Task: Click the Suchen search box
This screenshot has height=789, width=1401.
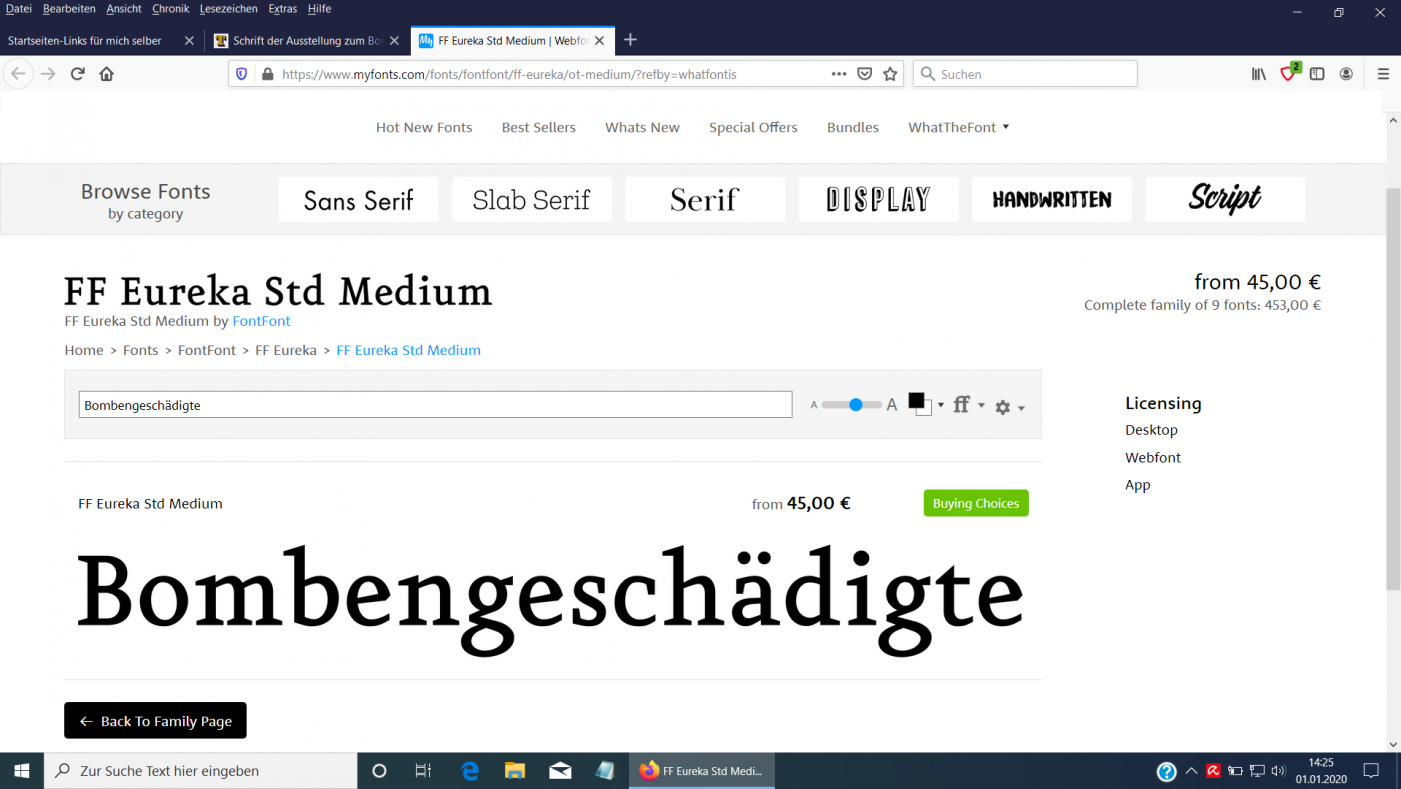Action: 1025,74
